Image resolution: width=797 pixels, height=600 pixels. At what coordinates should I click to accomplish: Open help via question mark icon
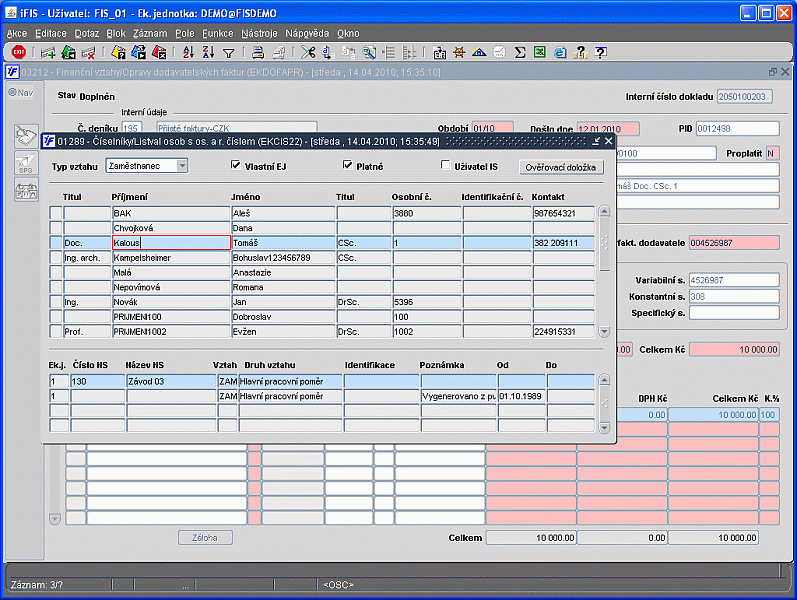pos(600,53)
